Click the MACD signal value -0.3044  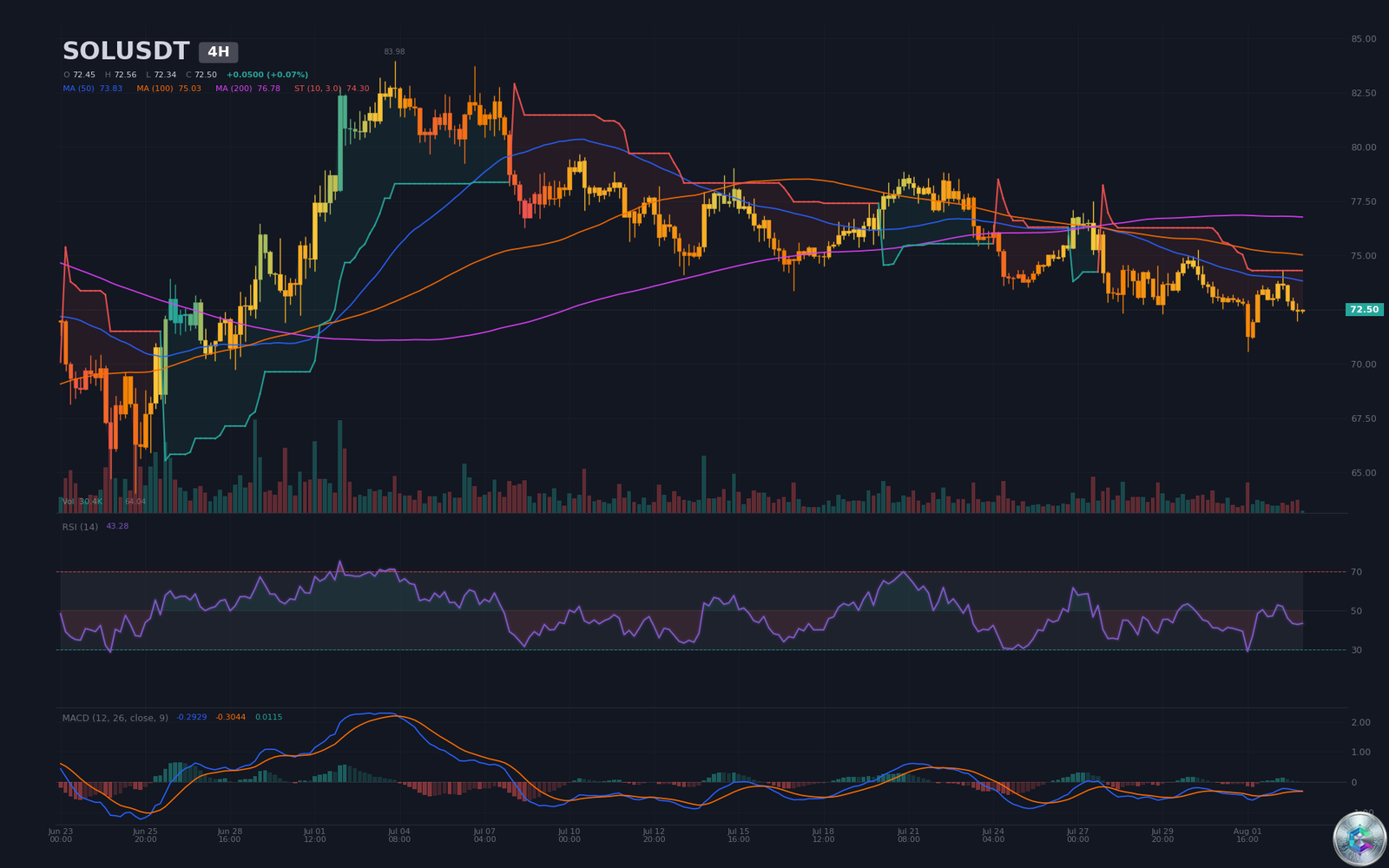pos(231,717)
